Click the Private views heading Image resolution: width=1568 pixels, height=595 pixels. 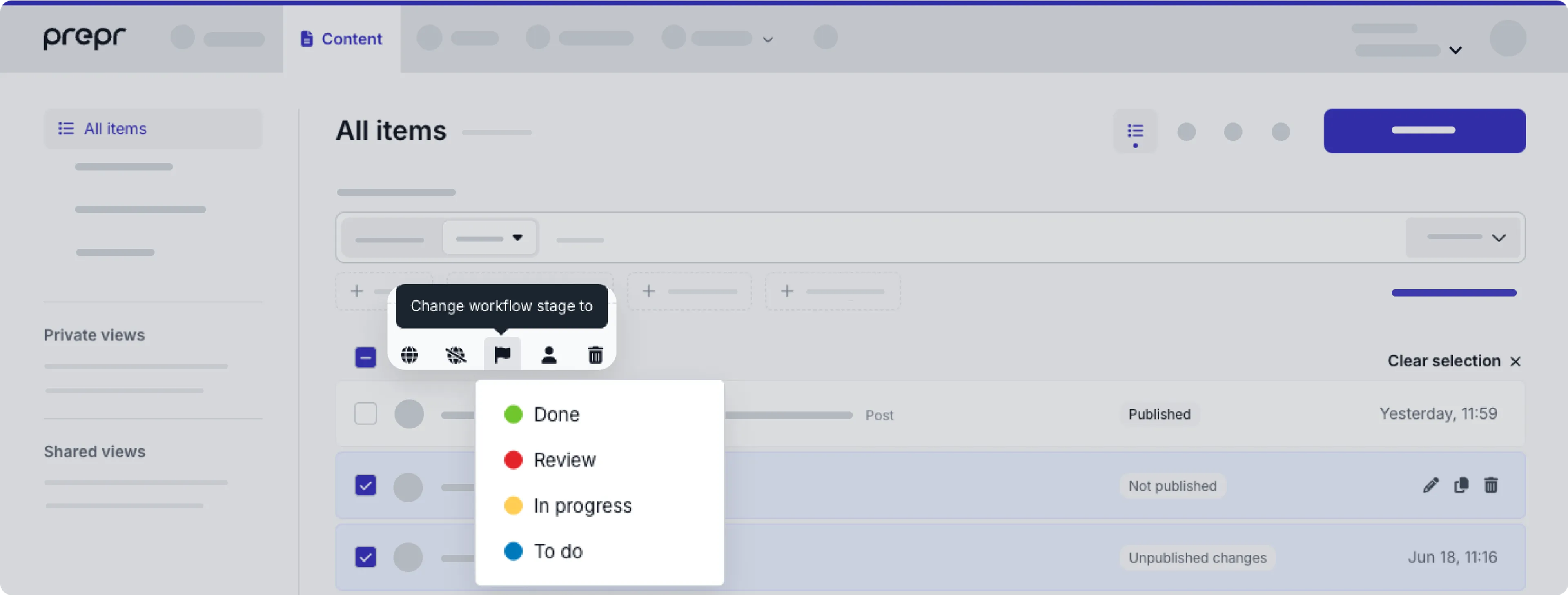(x=94, y=335)
